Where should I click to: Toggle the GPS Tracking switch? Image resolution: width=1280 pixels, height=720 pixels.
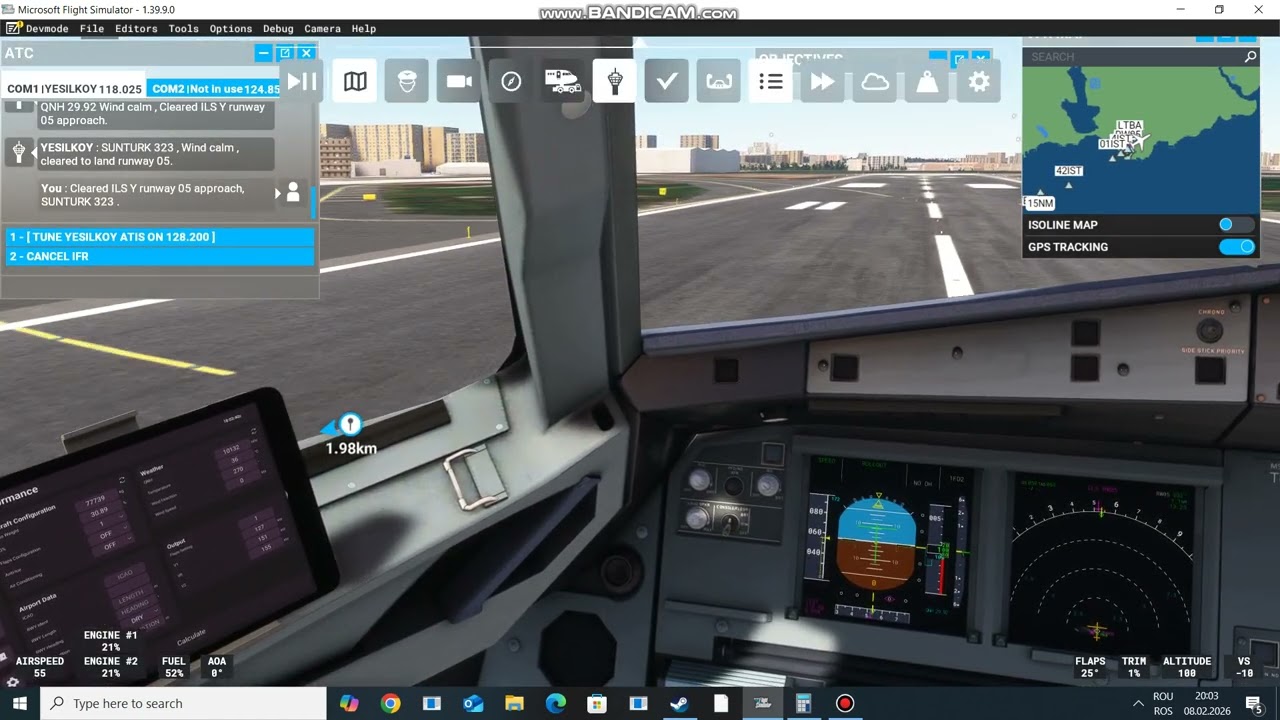[1236, 247]
